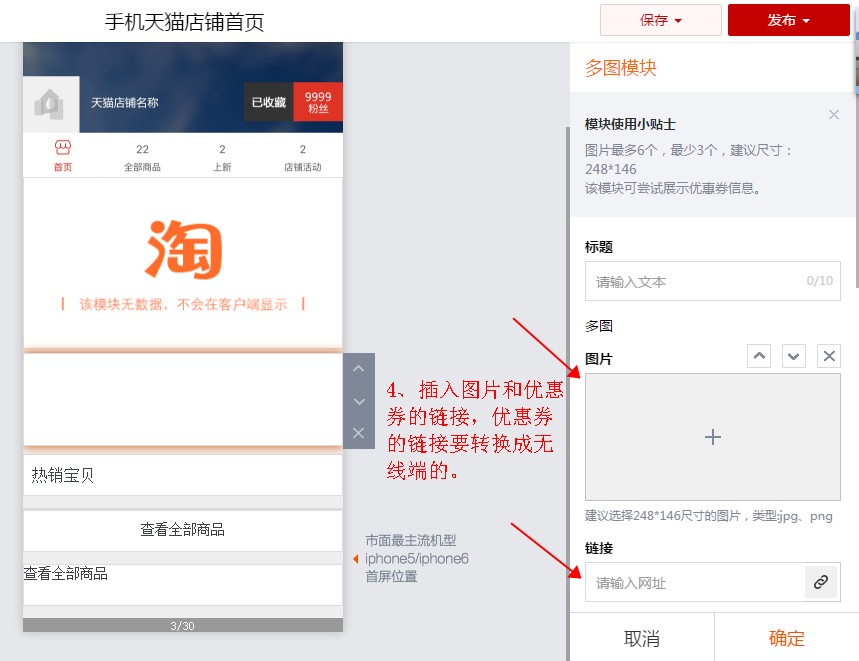Click the 确定 confirm button

tap(786, 637)
